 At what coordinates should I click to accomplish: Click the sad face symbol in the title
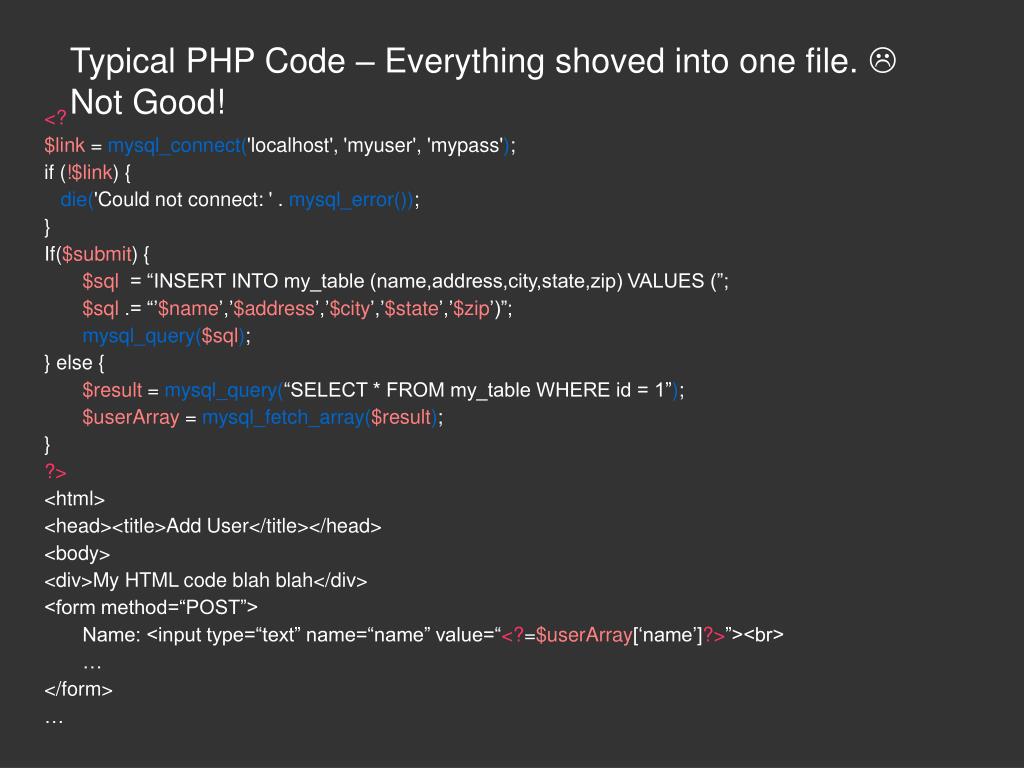pyautogui.click(x=882, y=61)
